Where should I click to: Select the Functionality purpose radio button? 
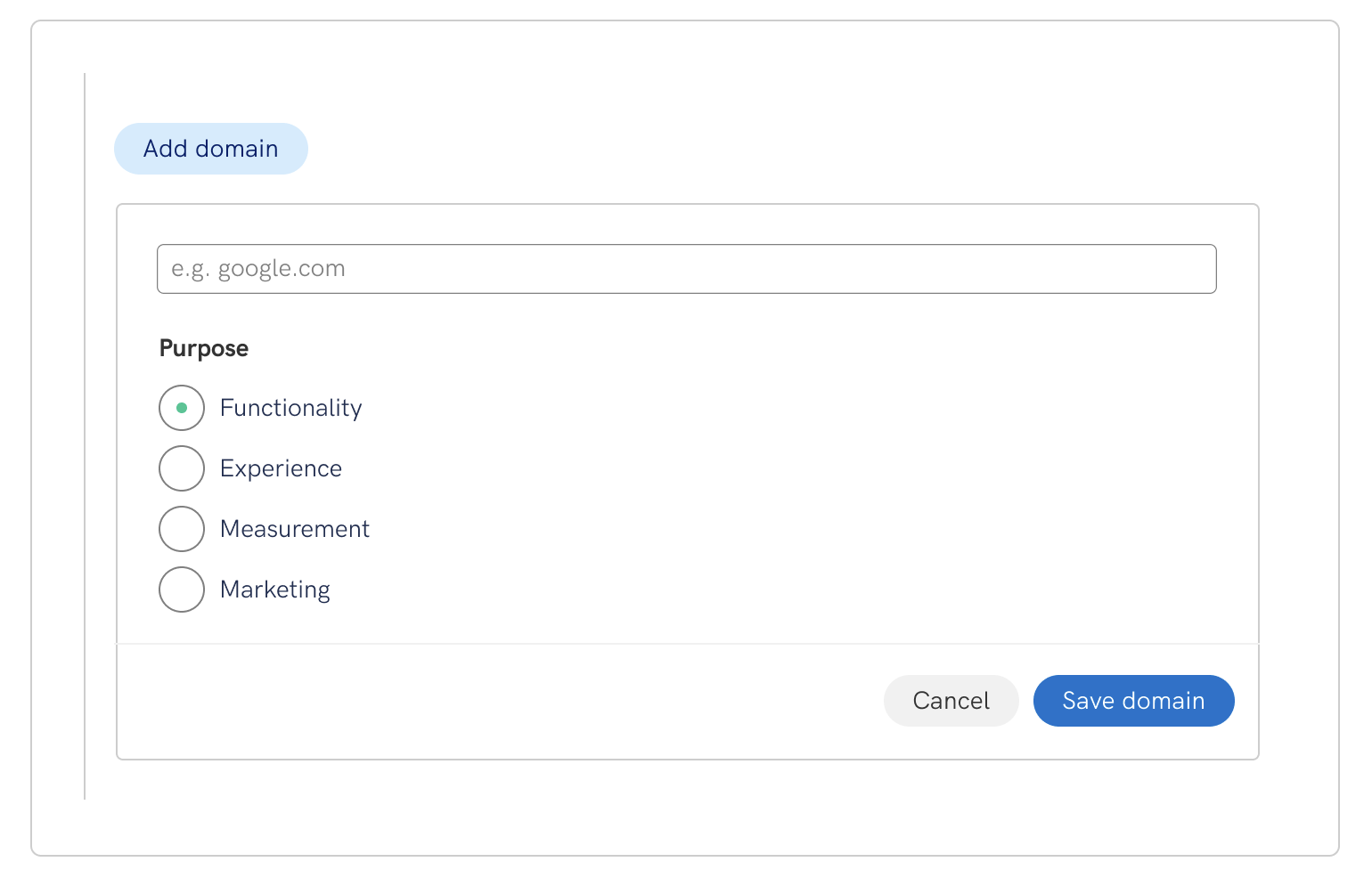[x=181, y=407]
